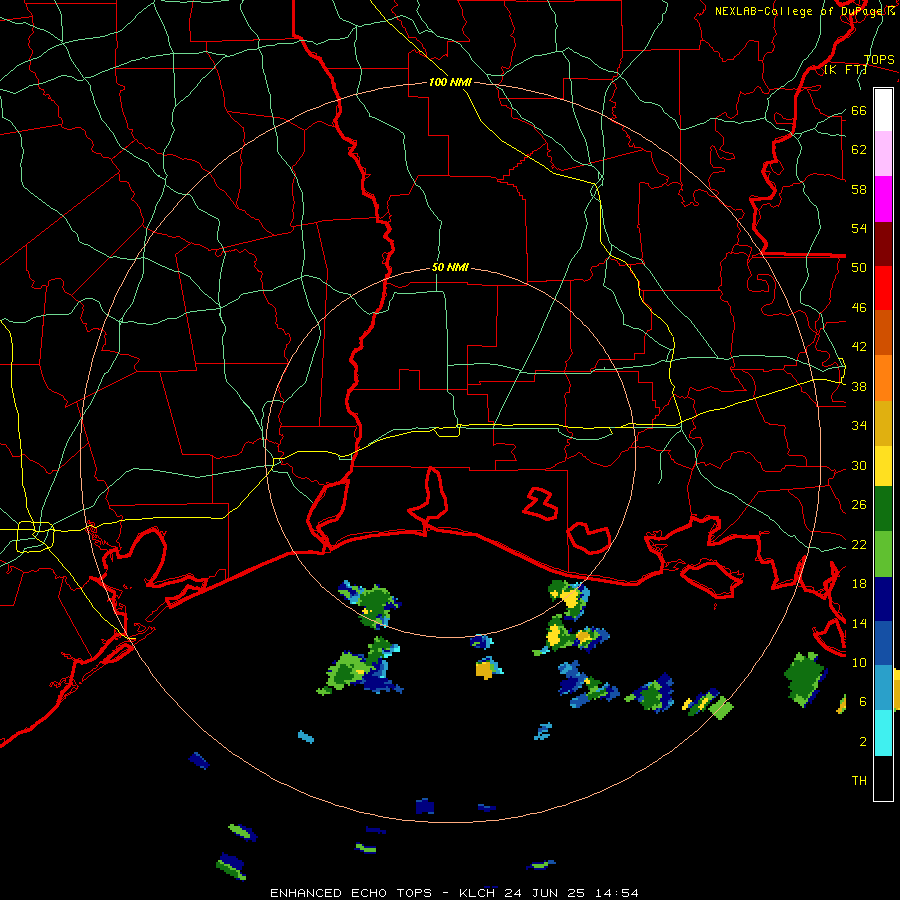The width and height of the screenshot is (900, 900).
Task: Click the "66" value on the tops scale
Action: [859, 110]
